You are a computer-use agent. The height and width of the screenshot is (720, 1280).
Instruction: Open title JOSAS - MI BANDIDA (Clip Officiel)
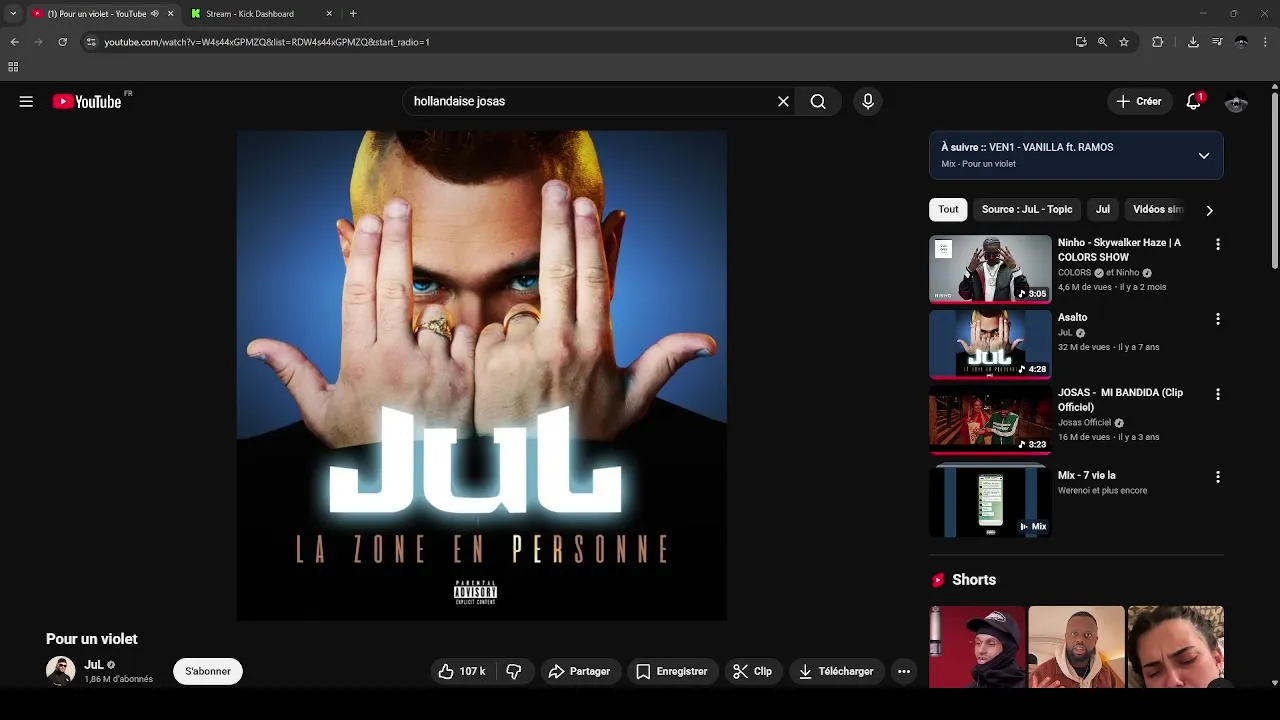[1120, 400]
